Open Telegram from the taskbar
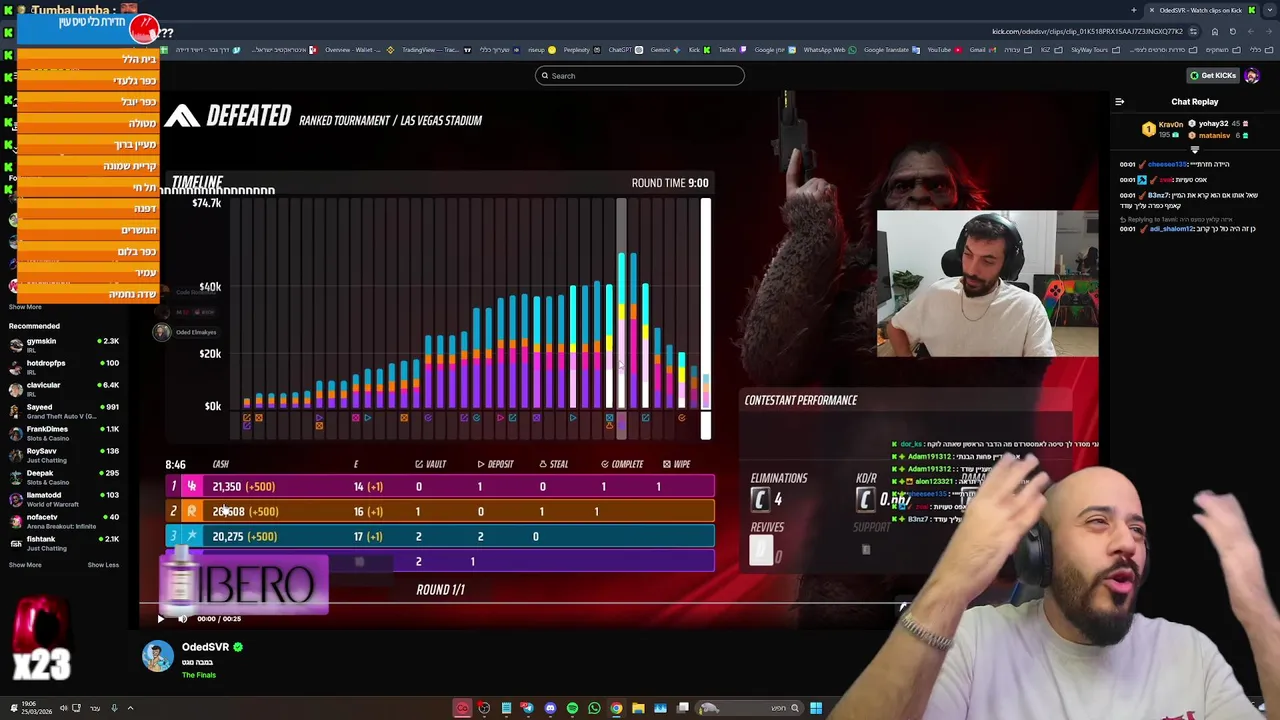Image resolution: width=1280 pixels, height=720 pixels. (x=527, y=708)
